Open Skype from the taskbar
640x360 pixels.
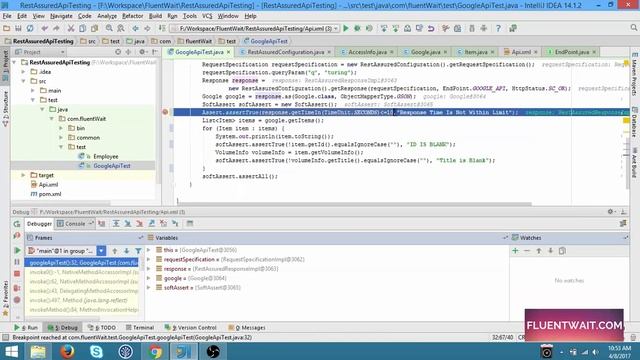click(96, 351)
